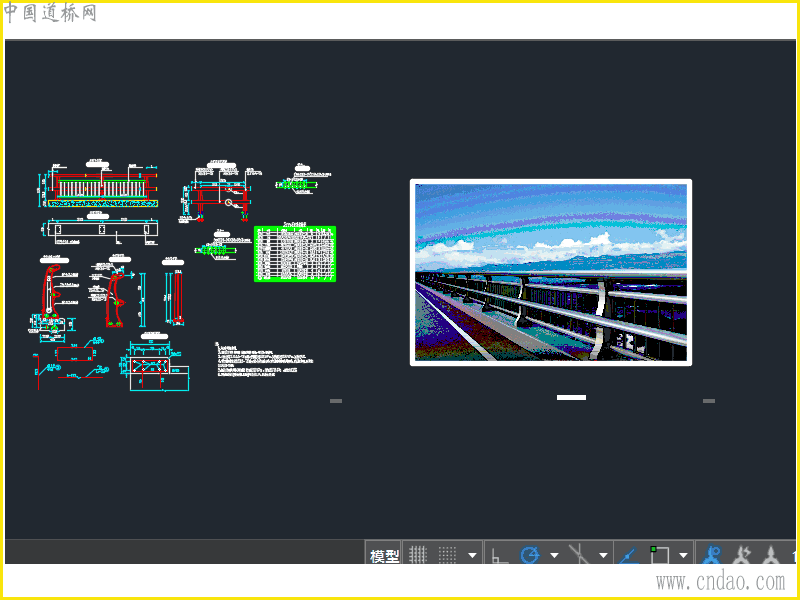Open snap mode dropdown arrow
Screen dimensions: 800x600
[472, 555]
